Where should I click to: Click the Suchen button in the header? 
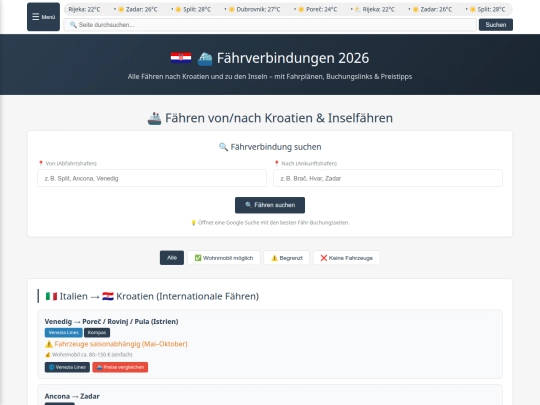pyautogui.click(x=496, y=25)
